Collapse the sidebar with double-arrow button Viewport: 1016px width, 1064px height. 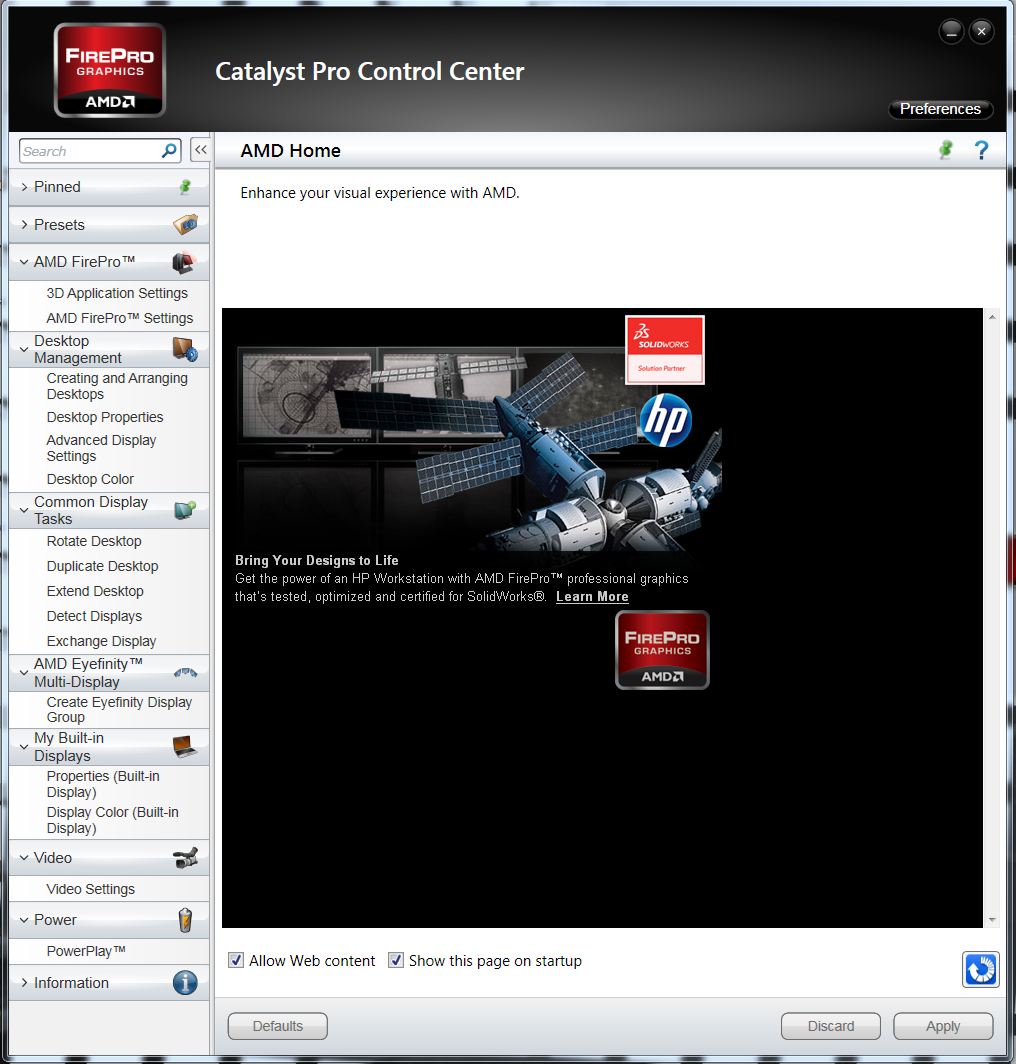coord(201,150)
